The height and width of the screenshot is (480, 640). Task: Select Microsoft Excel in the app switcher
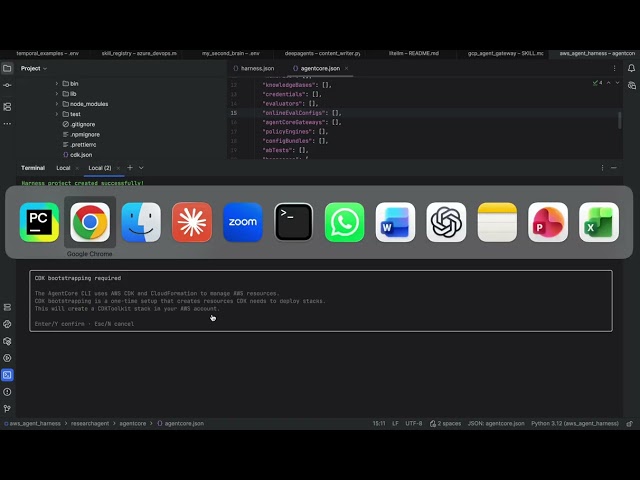tap(599, 222)
